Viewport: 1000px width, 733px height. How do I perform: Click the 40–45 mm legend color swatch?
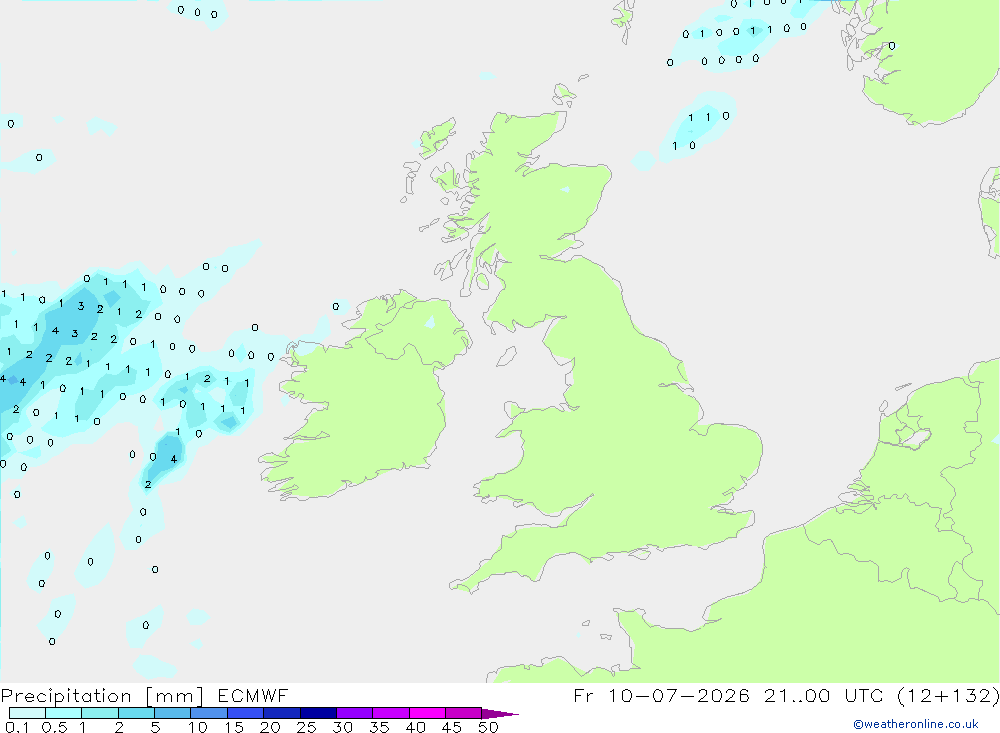pos(427,713)
